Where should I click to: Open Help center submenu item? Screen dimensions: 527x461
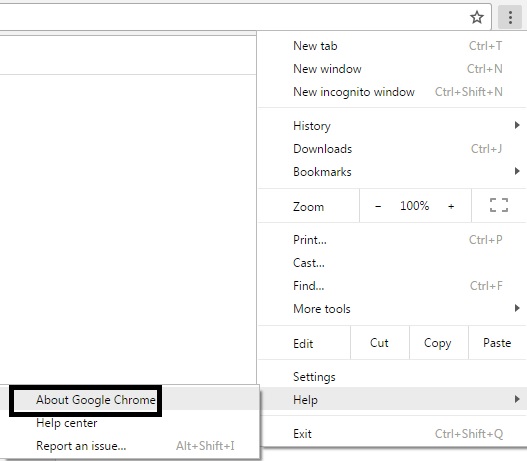tap(129, 423)
